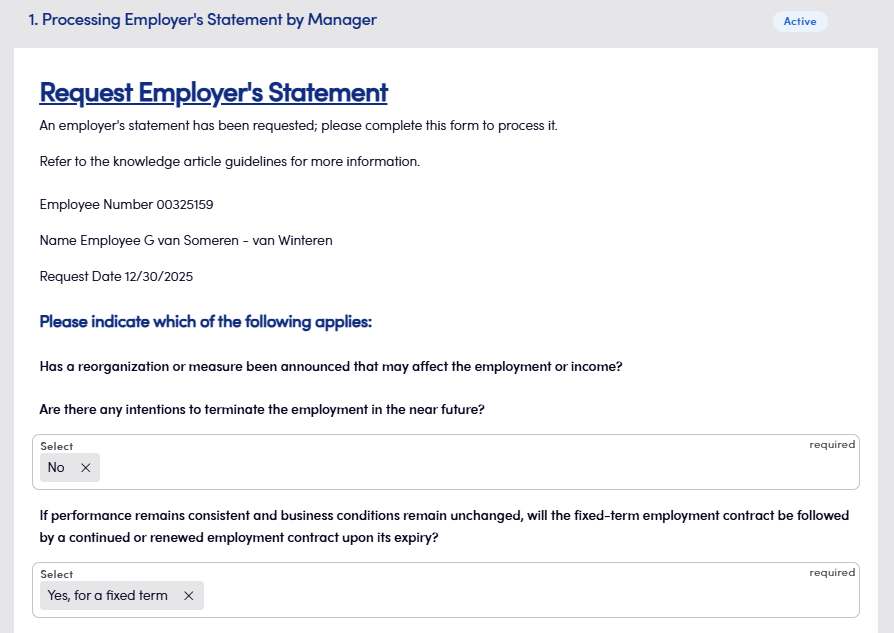The width and height of the screenshot is (894, 633).
Task: Click the required label on the first Select field
Action: pyautogui.click(x=832, y=445)
